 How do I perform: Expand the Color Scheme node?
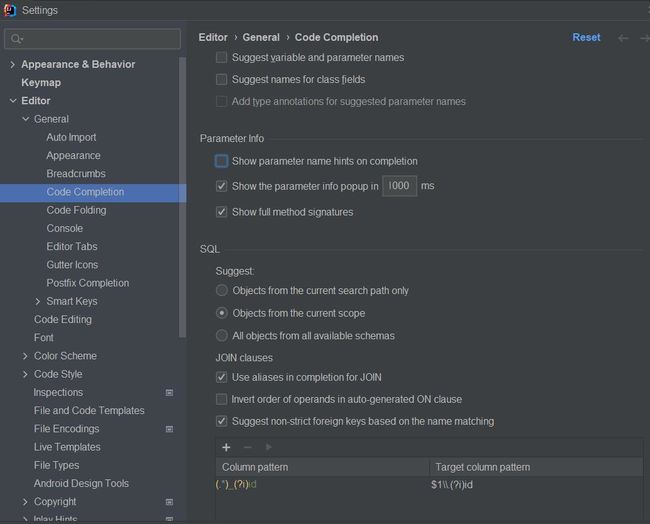coord(25,356)
